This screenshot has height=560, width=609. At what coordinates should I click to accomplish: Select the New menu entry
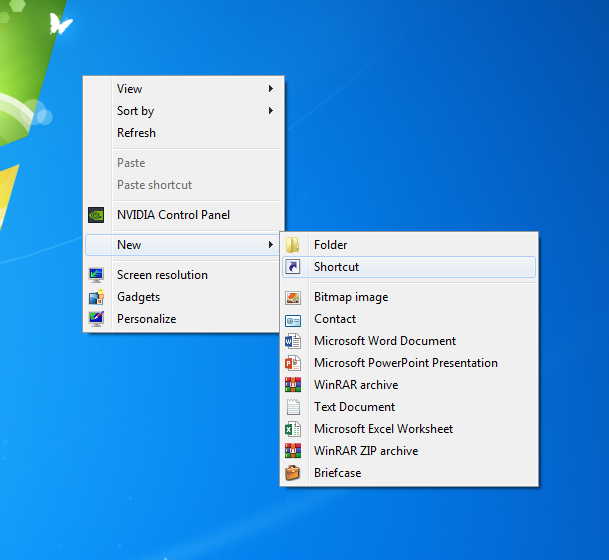[x=183, y=245]
